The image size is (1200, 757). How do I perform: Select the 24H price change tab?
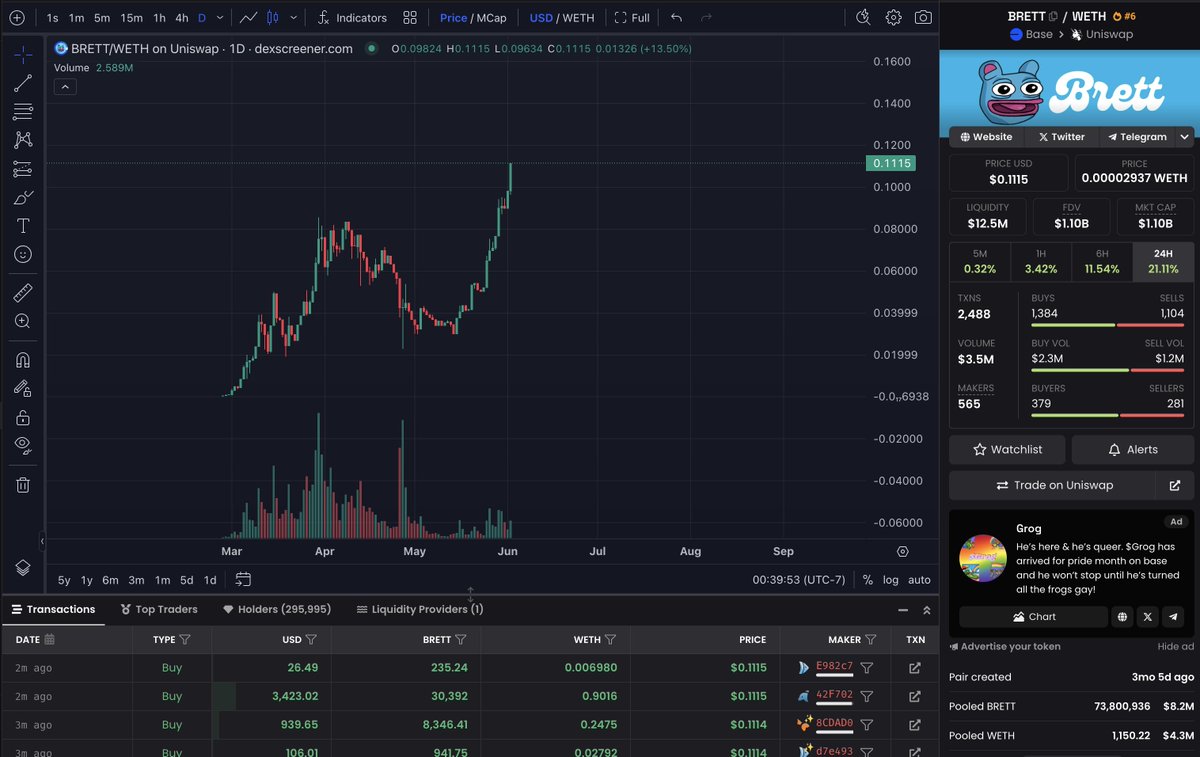point(1163,262)
